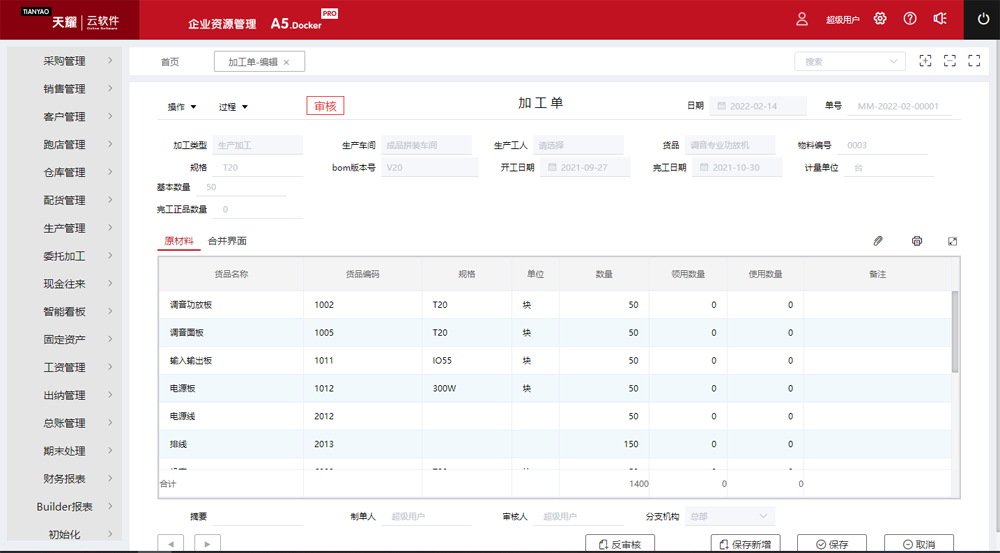This screenshot has width=1000, height=553.
Task: Expand 委托加工 sidebar menu
Action: click(x=64, y=256)
